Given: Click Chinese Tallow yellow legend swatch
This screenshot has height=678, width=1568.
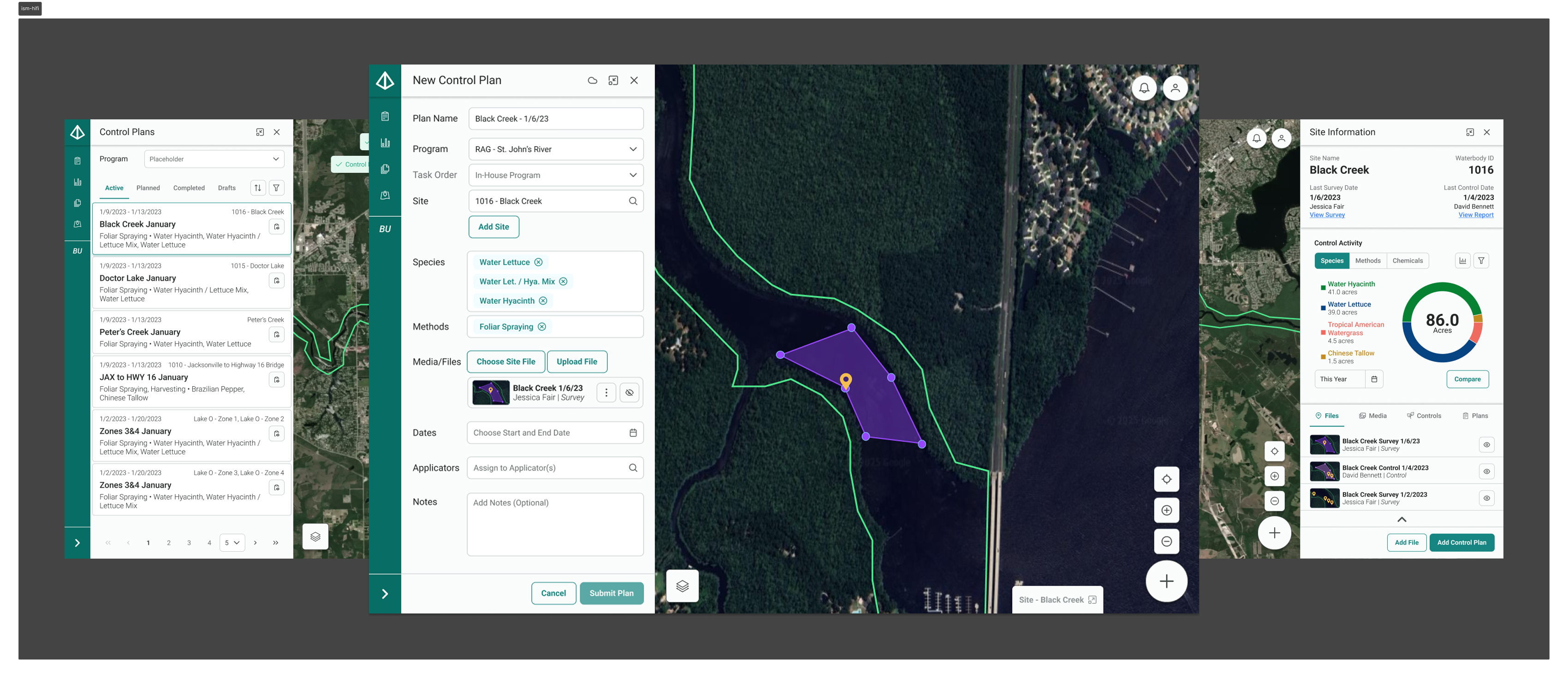Looking at the screenshot, I should 1323,357.
